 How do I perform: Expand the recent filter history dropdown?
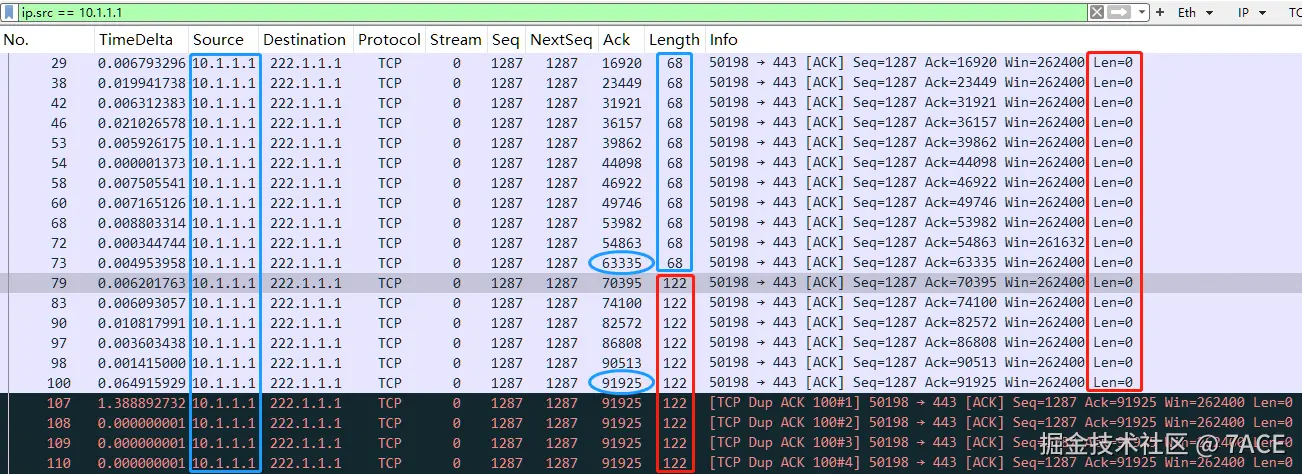(x=1142, y=12)
